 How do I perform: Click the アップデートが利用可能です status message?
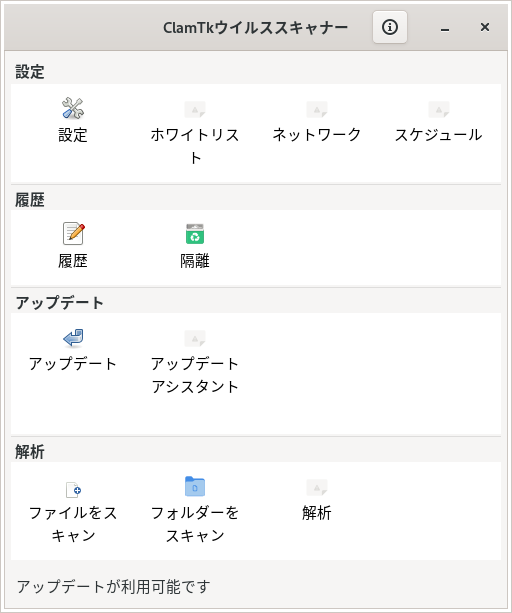pos(113,586)
